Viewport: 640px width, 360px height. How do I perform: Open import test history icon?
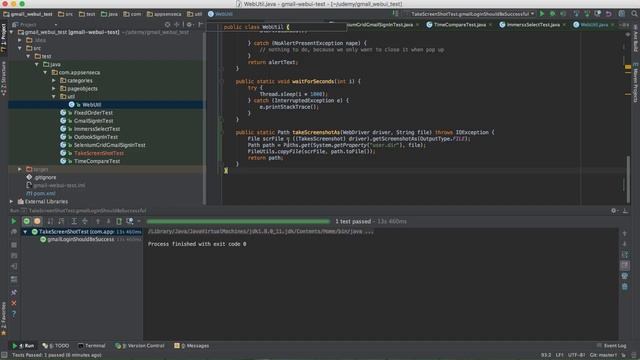[x=130, y=221]
